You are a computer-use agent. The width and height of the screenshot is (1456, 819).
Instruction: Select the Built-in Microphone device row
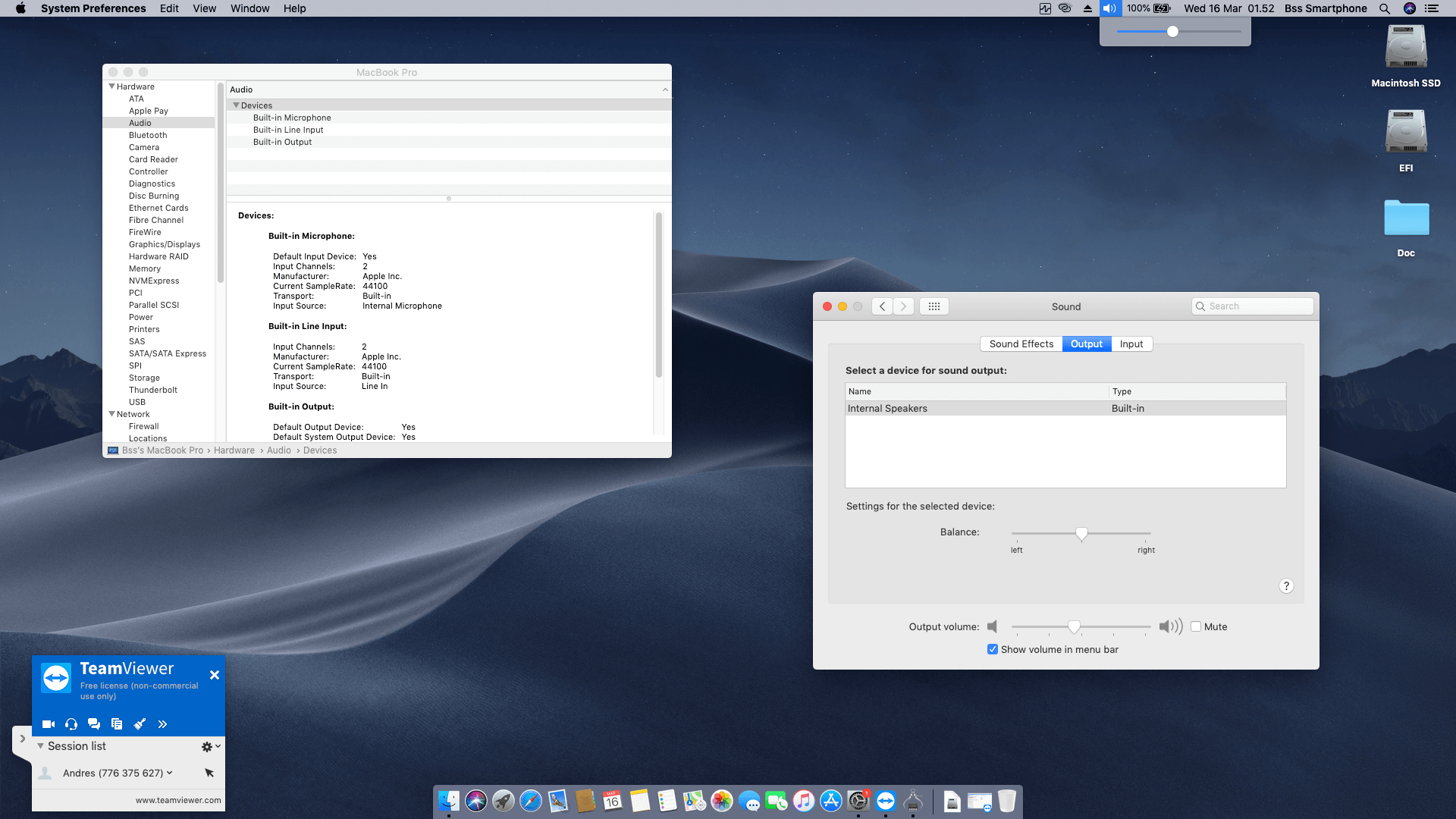tap(449, 118)
